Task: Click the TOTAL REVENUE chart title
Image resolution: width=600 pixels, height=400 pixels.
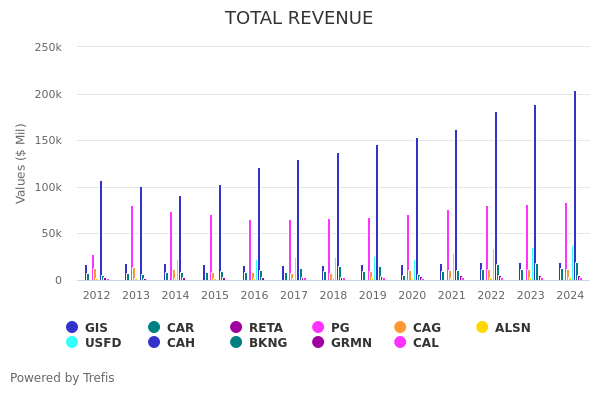Action: [299, 19]
